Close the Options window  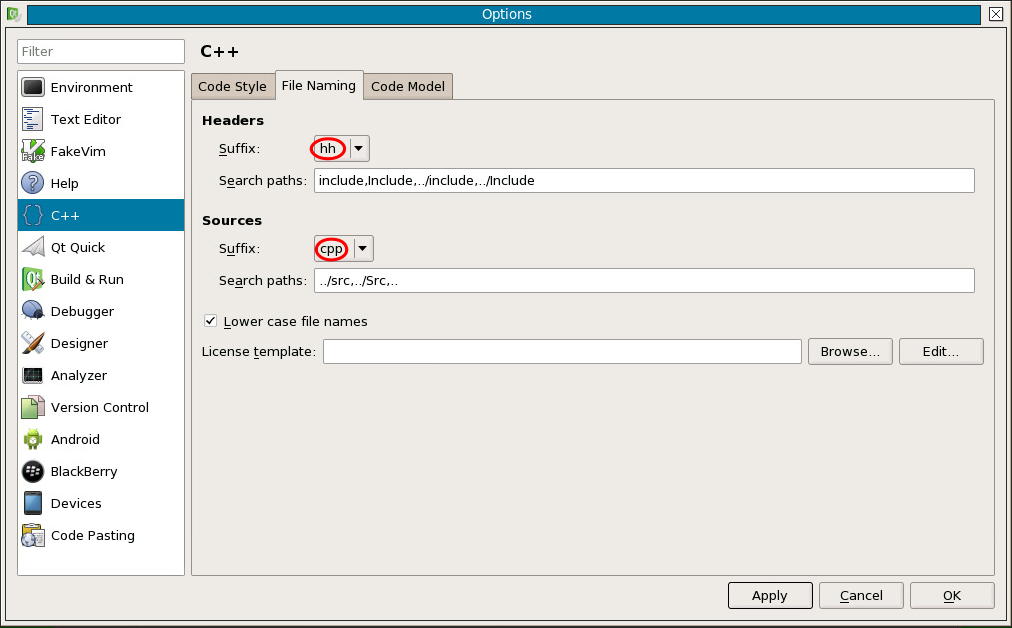click(x=996, y=14)
